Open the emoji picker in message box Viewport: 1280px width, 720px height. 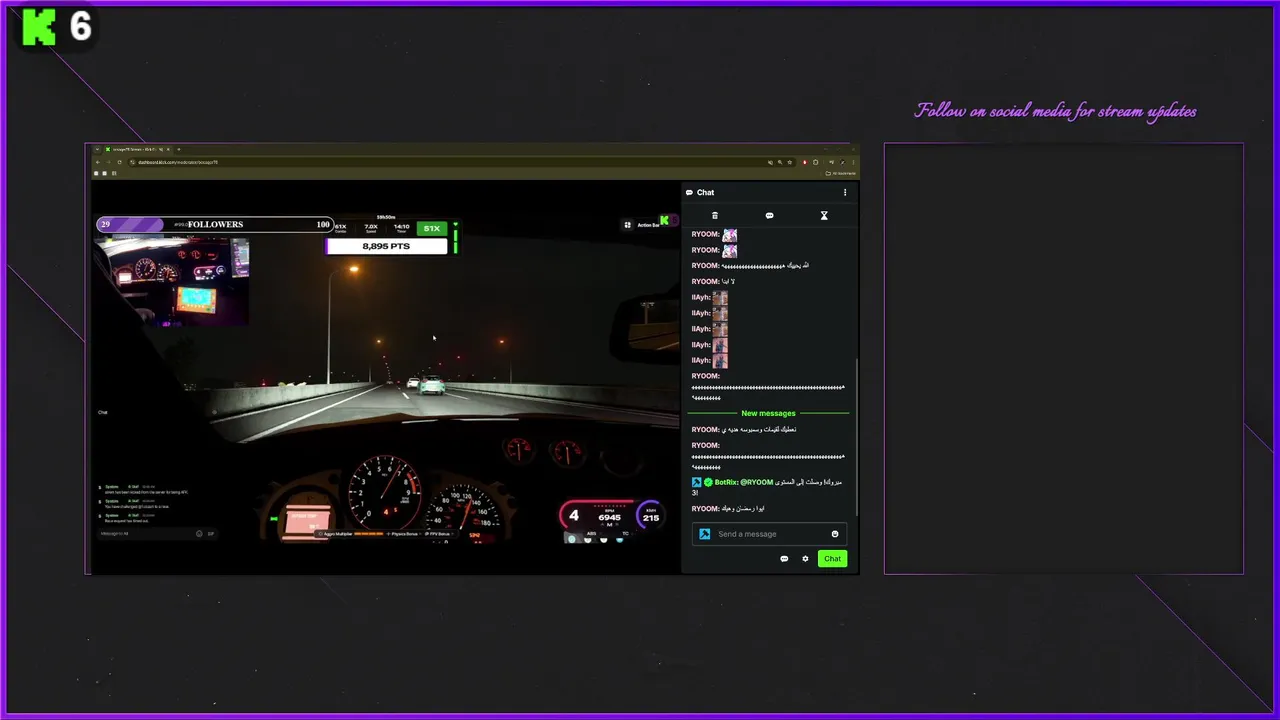835,534
